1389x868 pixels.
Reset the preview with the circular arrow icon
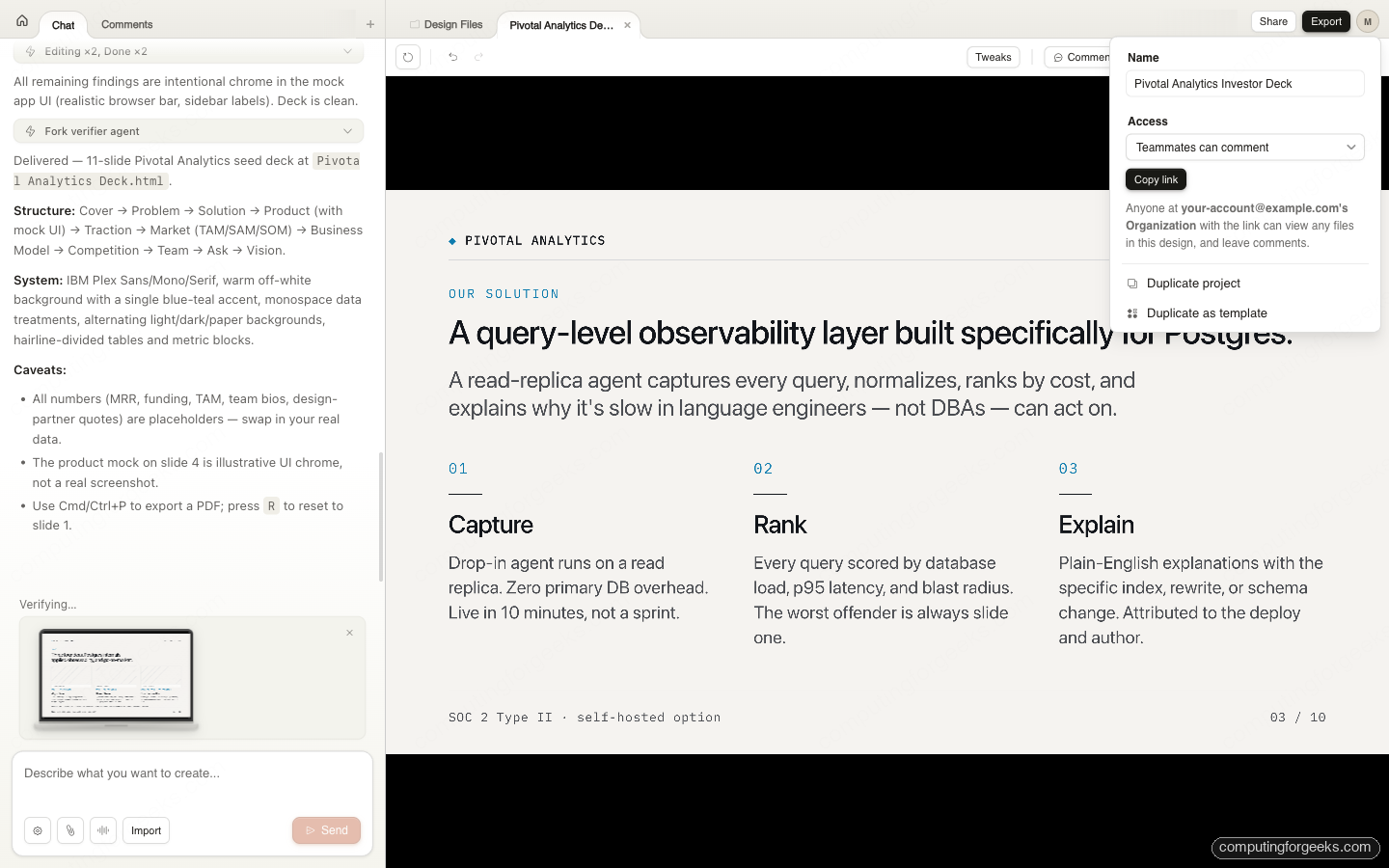407,57
